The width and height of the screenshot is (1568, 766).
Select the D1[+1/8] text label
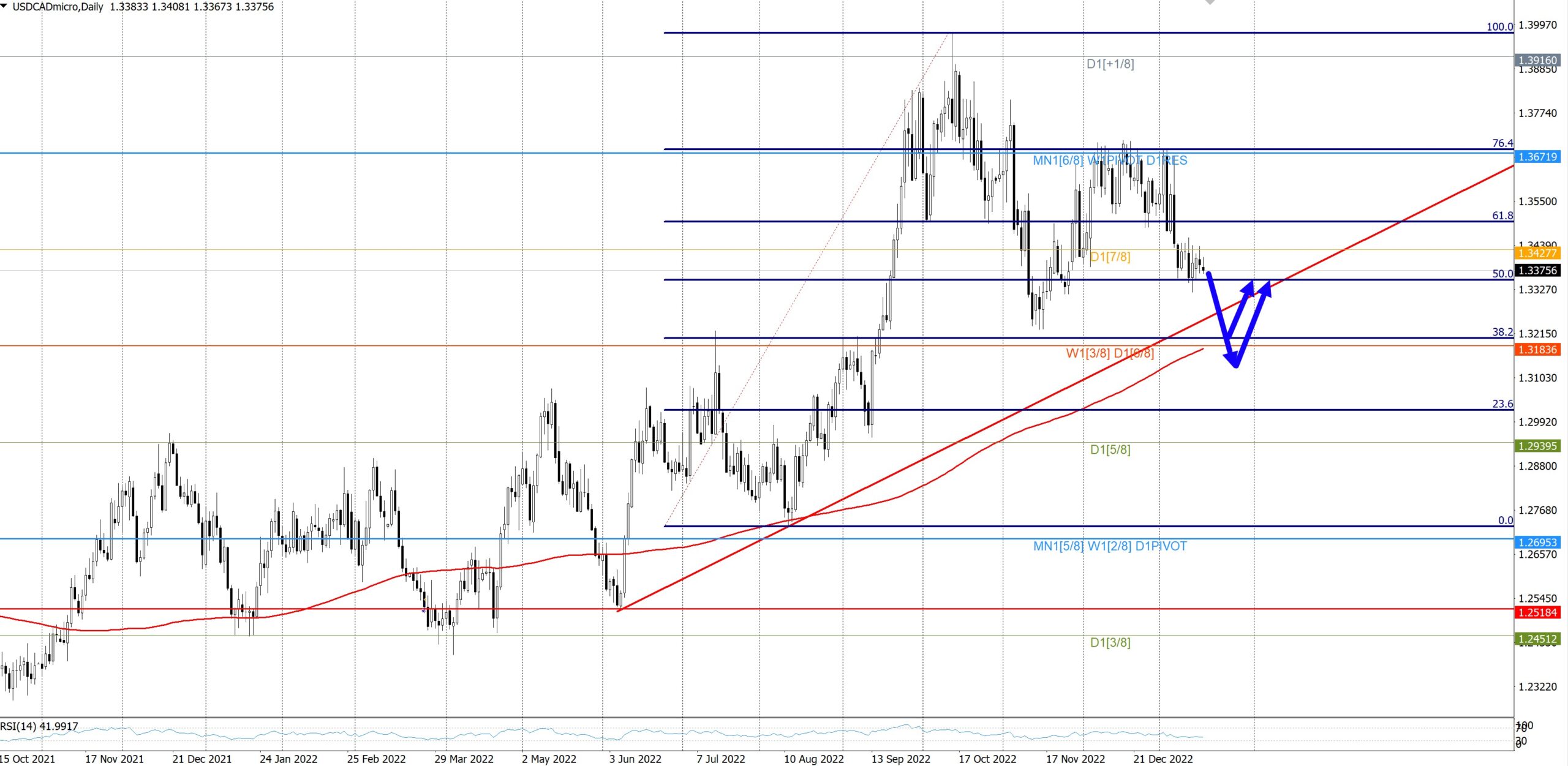click(1110, 64)
